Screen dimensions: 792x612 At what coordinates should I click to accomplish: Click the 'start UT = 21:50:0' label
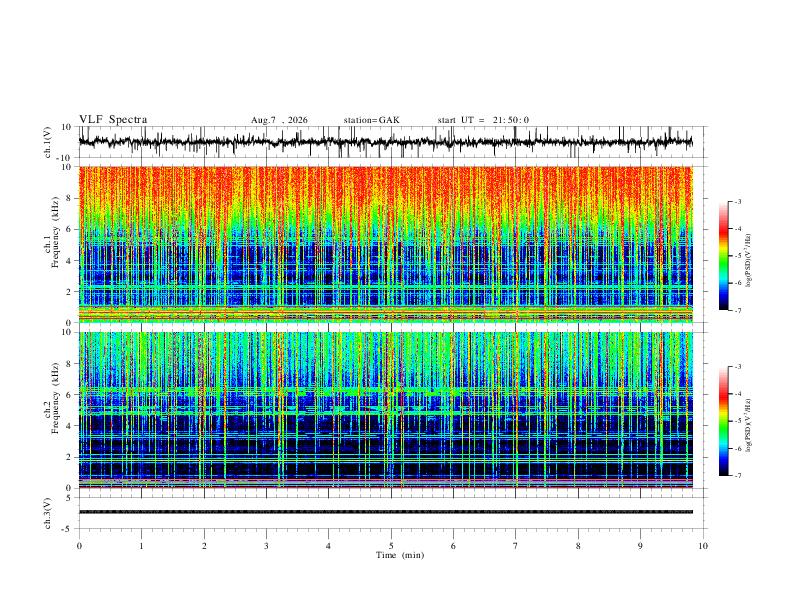(x=483, y=120)
